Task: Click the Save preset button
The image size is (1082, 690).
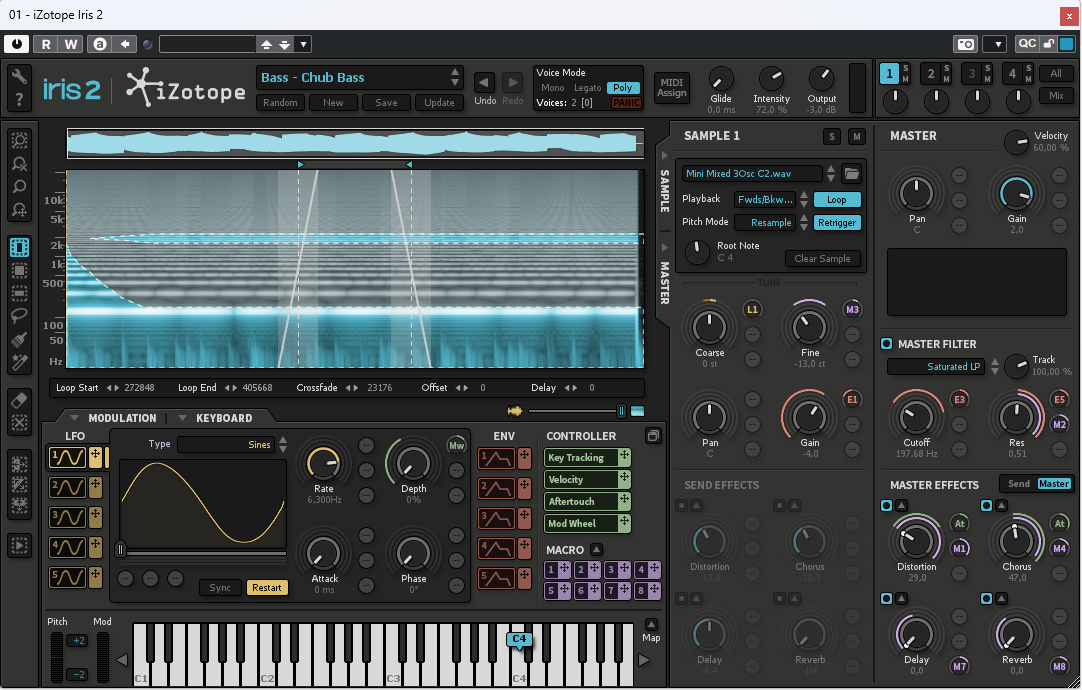Action: (x=386, y=102)
